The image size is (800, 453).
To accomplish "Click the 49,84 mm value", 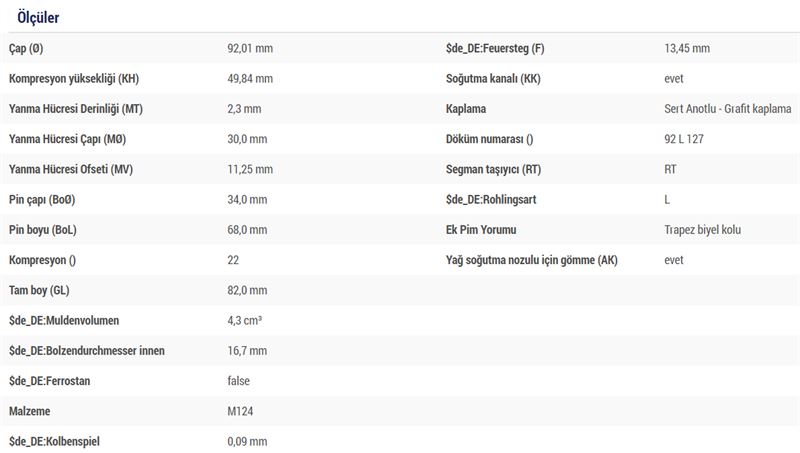I will [250, 79].
